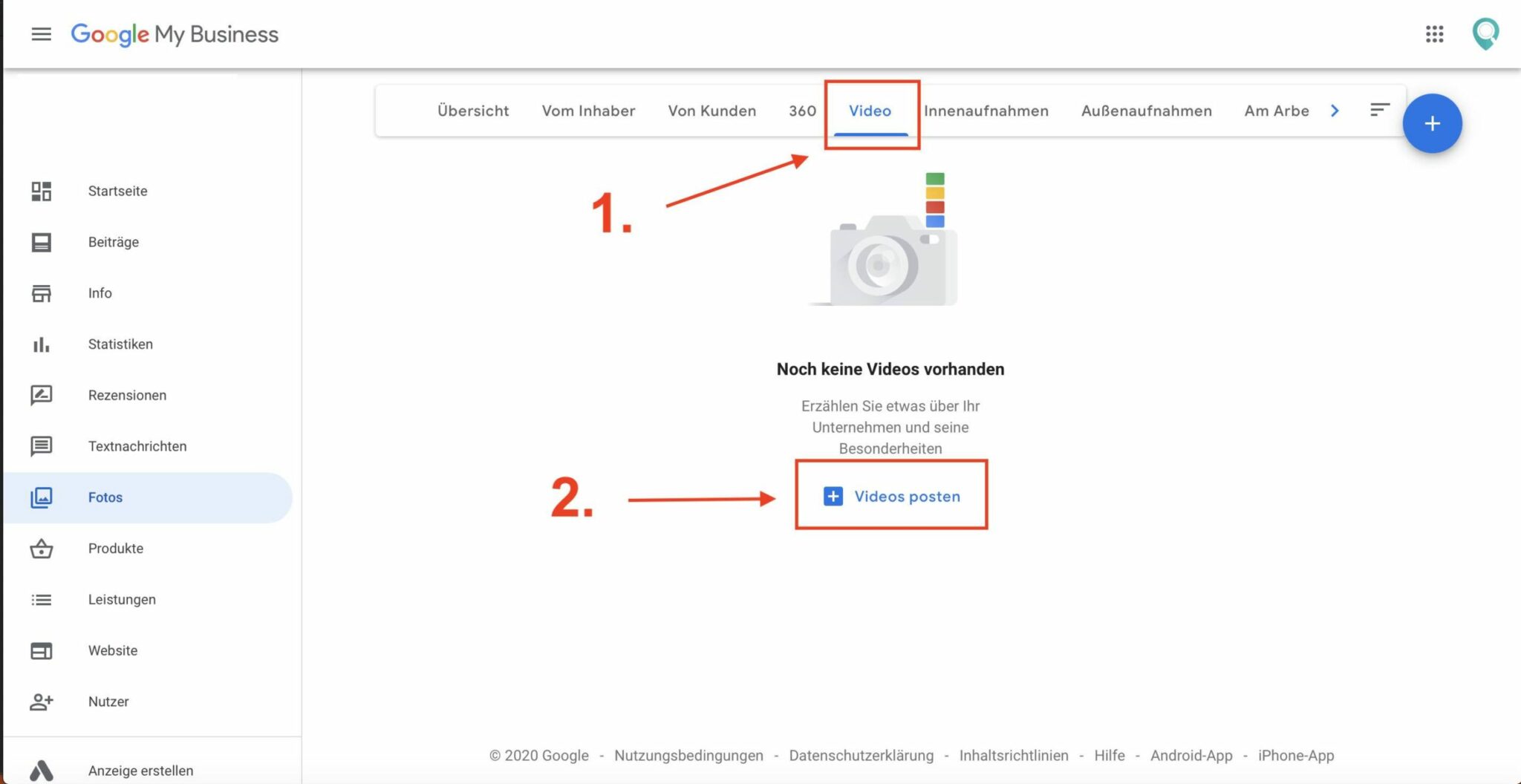Click the blue round plus add button
1521x784 pixels.
coord(1432,123)
